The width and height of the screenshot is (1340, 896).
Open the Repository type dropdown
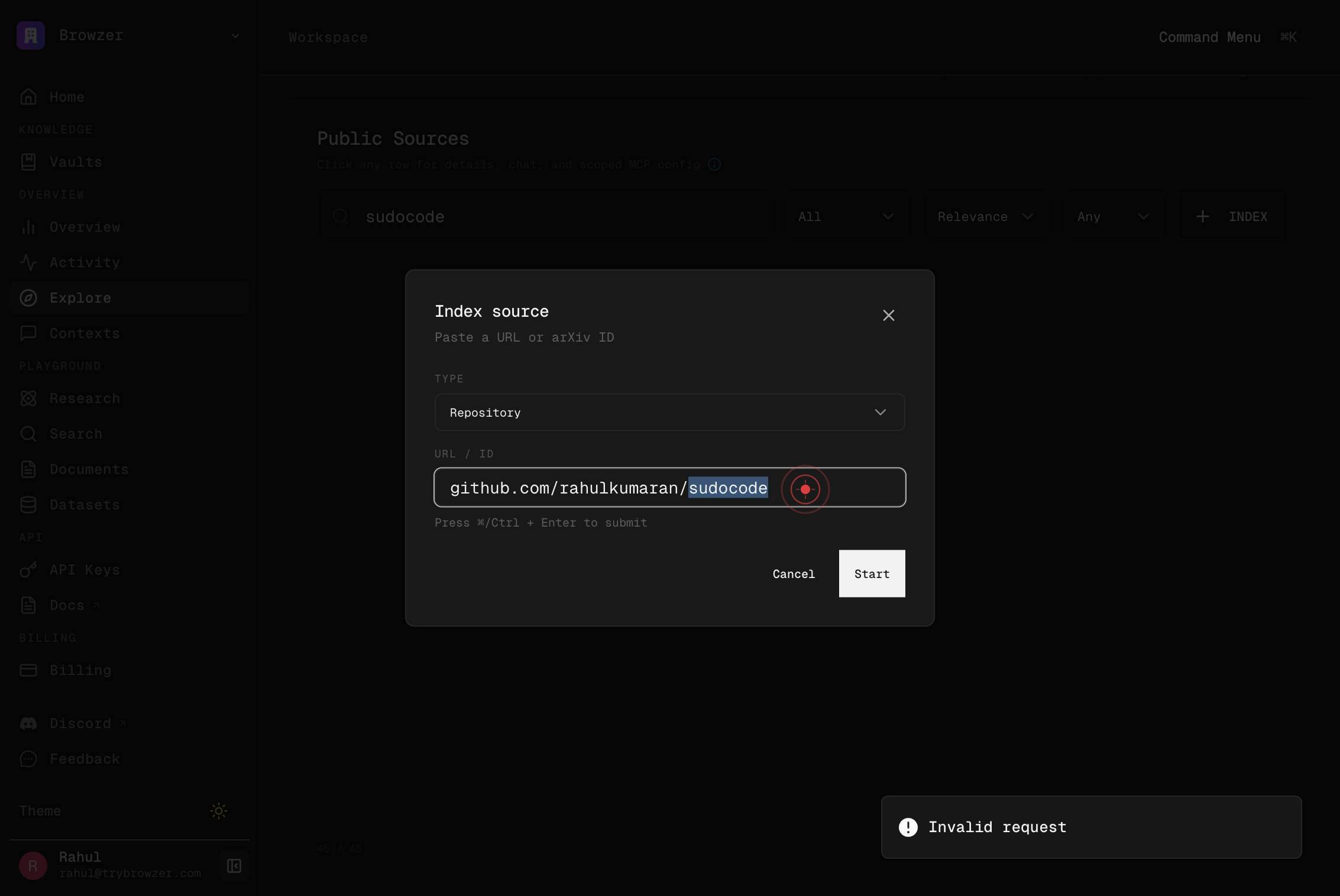point(669,412)
